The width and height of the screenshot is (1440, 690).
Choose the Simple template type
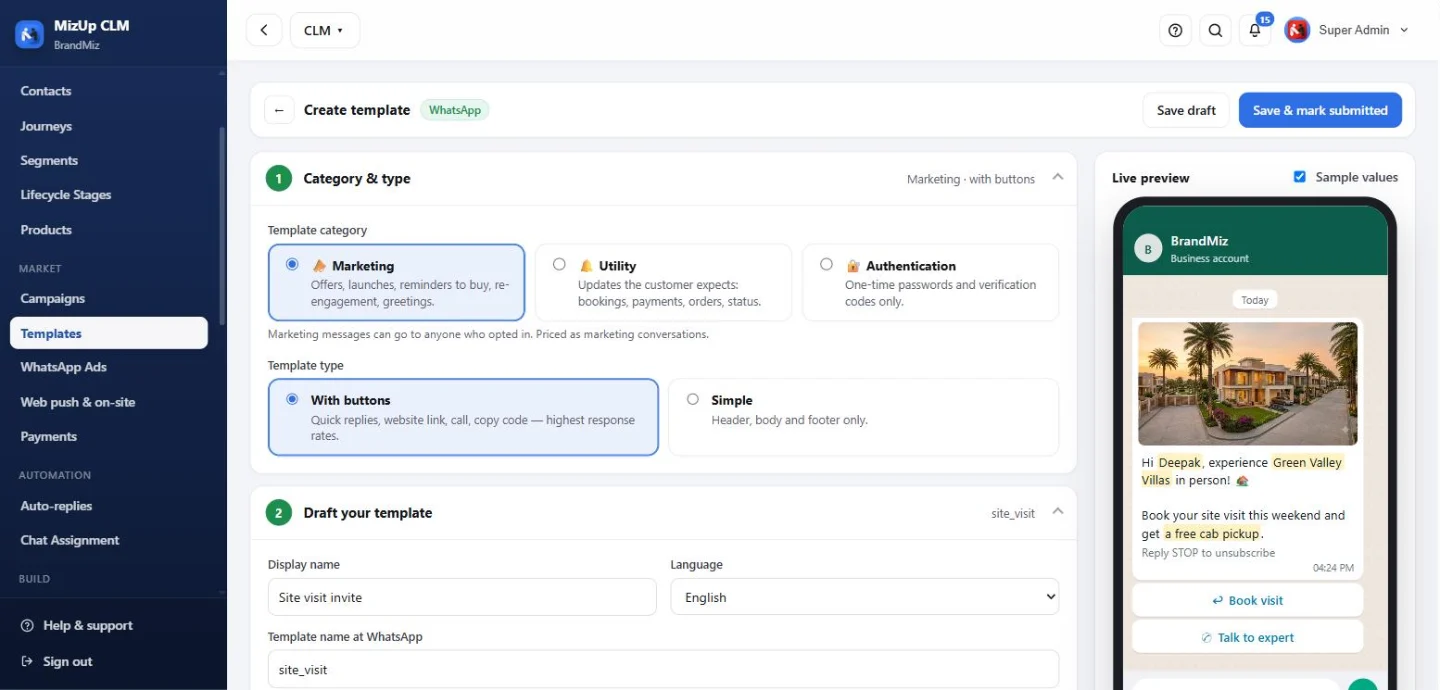click(863, 417)
